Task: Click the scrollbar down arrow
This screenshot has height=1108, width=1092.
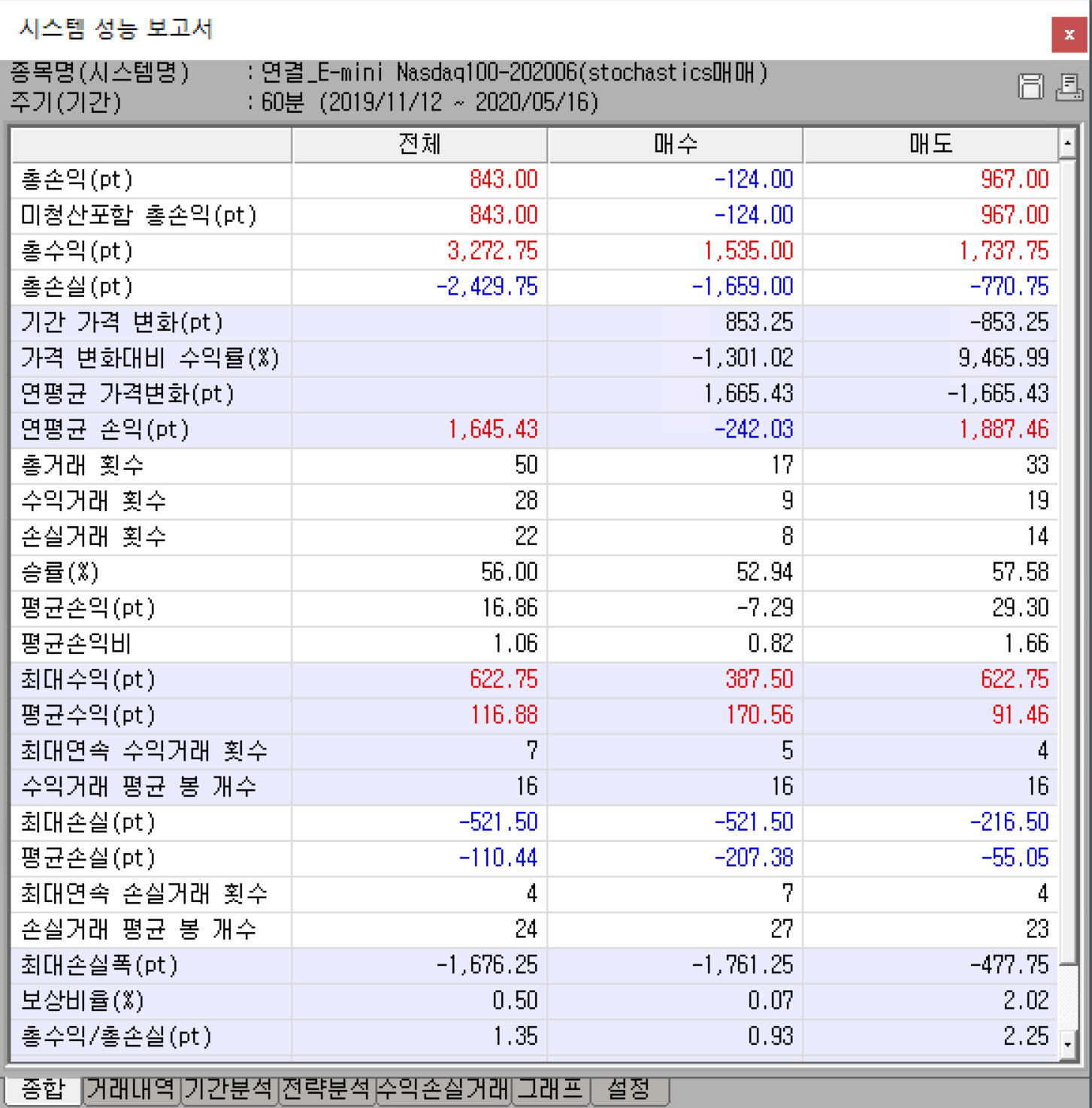Action: (1067, 1044)
